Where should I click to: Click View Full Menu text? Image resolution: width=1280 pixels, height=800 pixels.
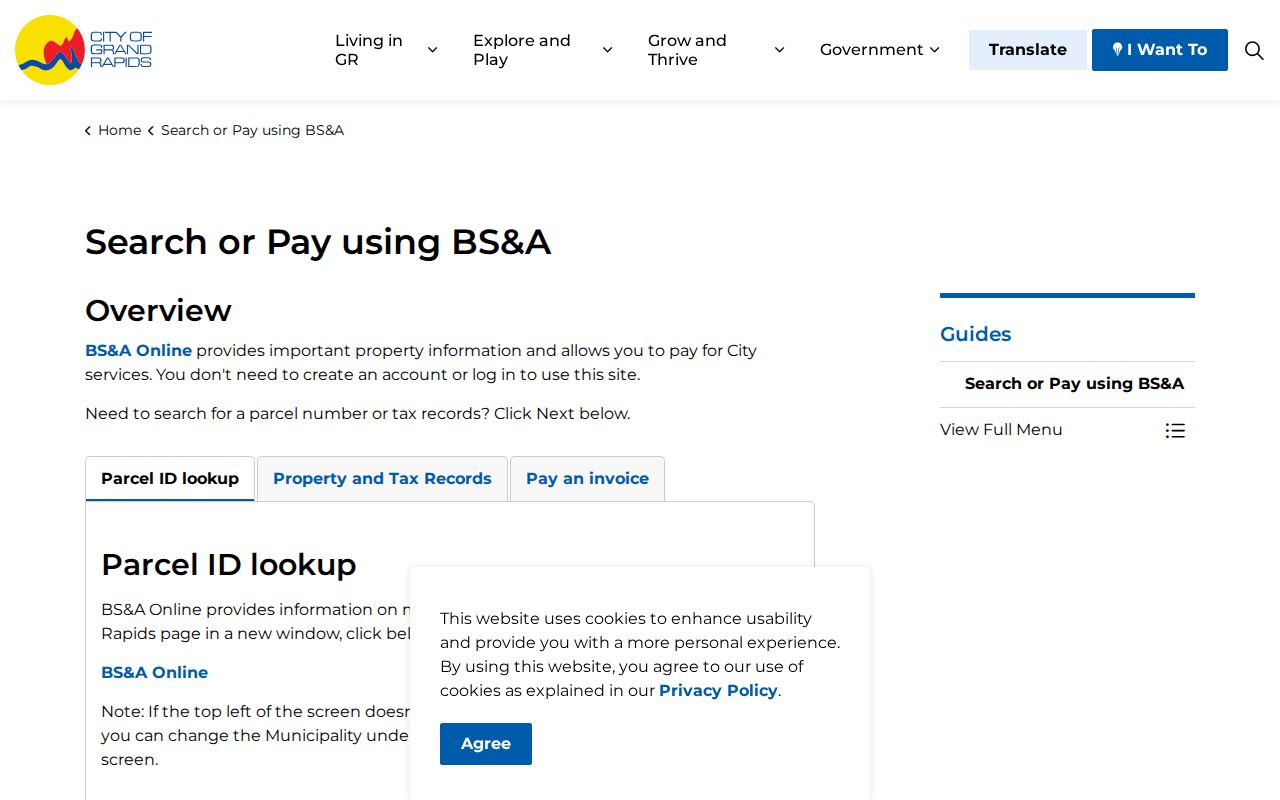[x=1001, y=430]
